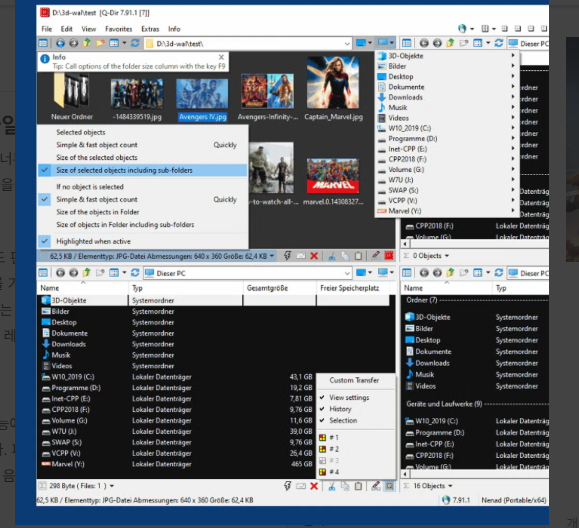Image resolution: width=579 pixels, height=528 pixels.
Task: Click globe version 7.91.1 icon in status bar
Action: tap(446, 500)
